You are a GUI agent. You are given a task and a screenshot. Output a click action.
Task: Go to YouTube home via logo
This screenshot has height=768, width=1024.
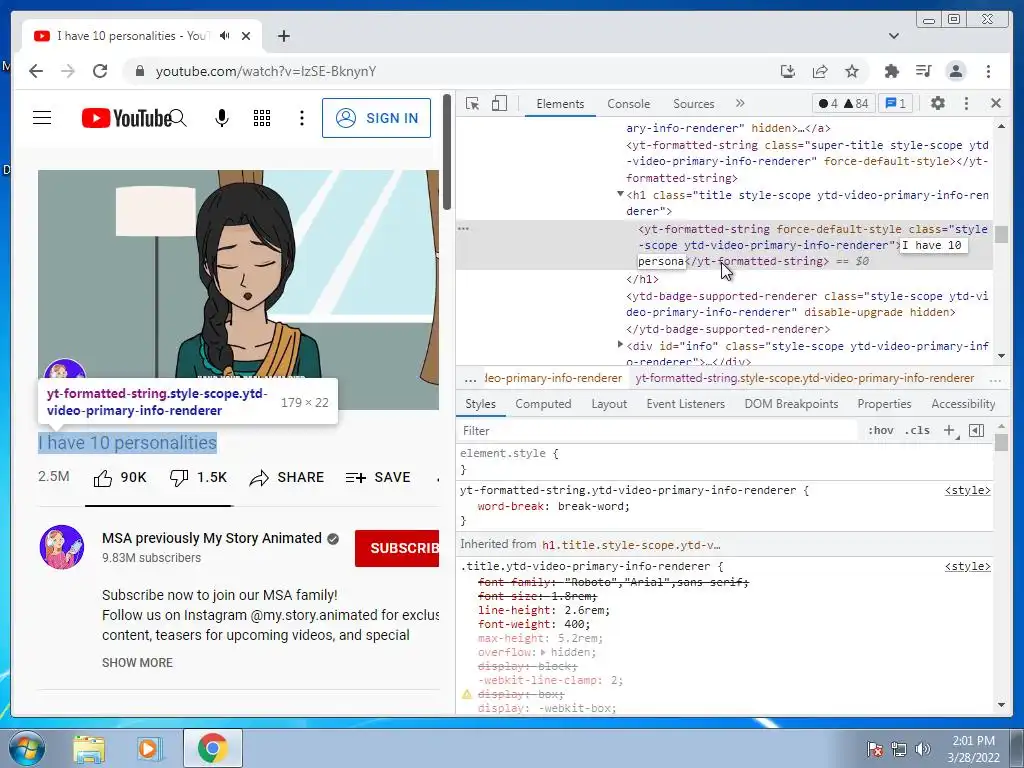tap(126, 118)
